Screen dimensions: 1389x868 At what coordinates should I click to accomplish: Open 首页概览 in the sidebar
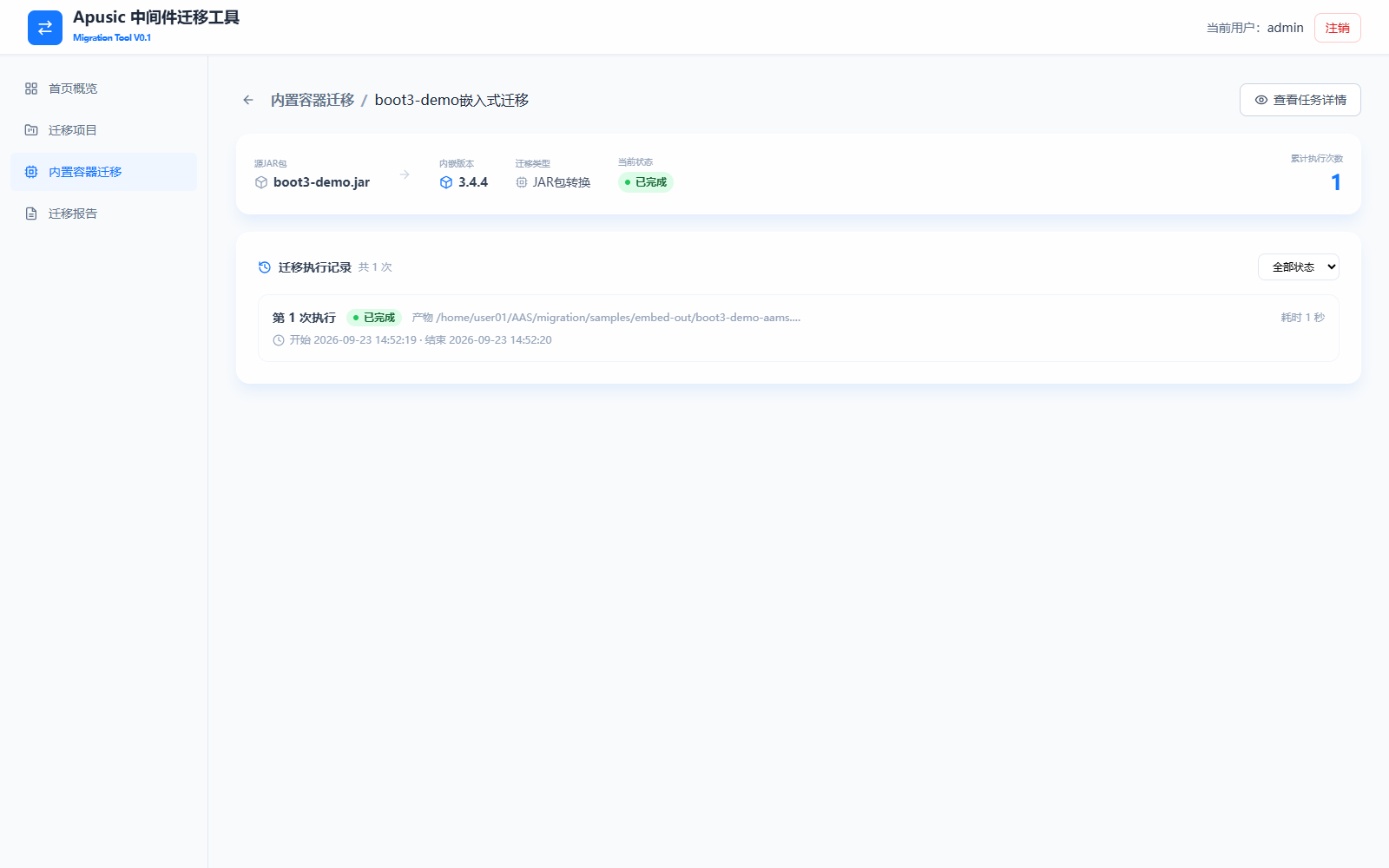pos(104,89)
